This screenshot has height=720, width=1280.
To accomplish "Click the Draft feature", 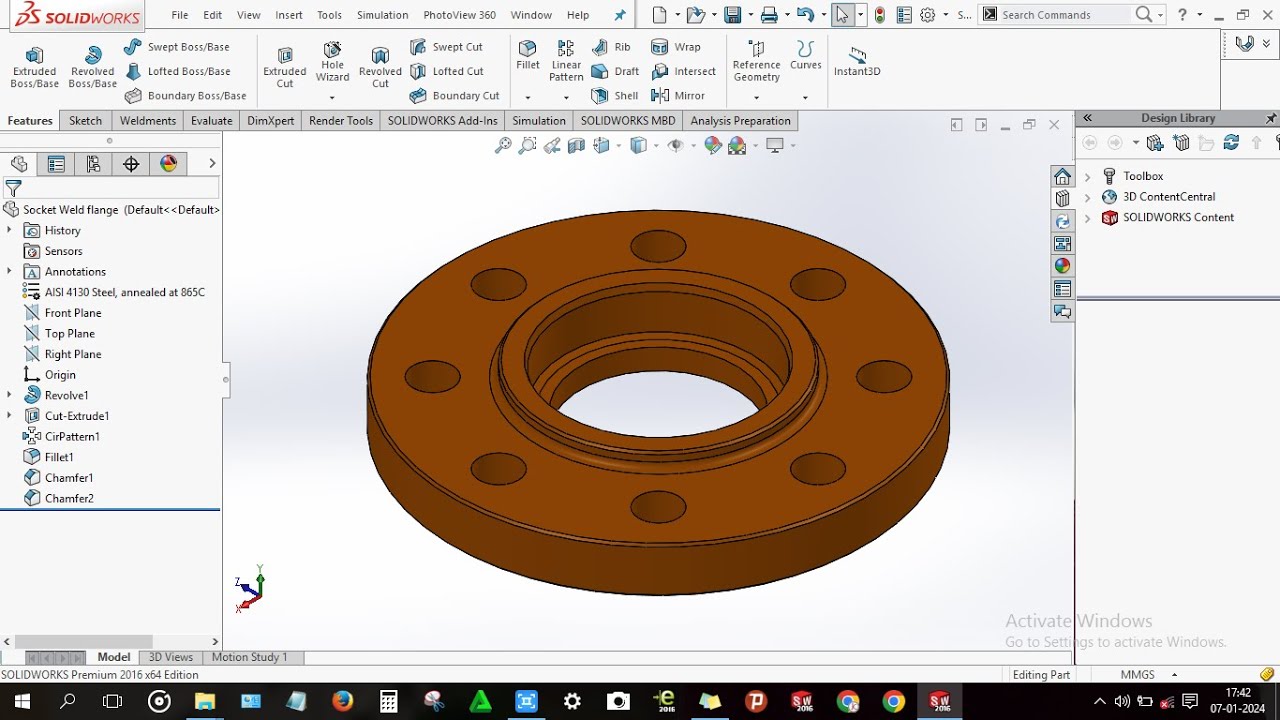I will pos(615,71).
